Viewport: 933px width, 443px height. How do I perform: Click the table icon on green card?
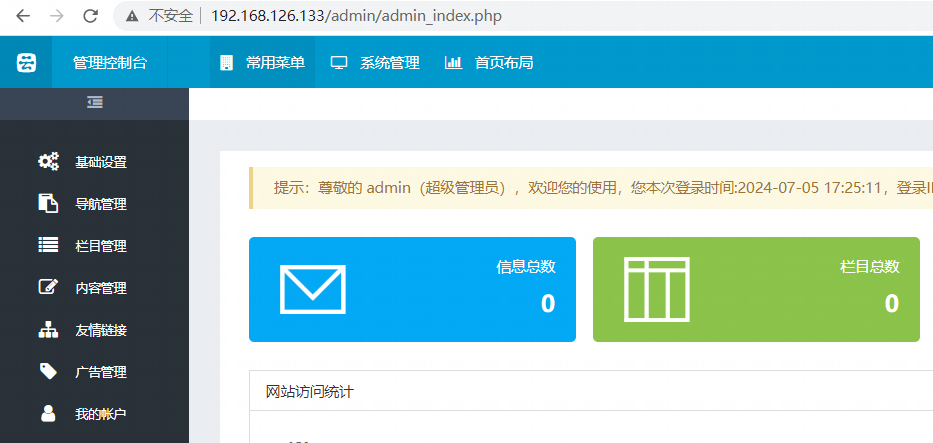657,290
